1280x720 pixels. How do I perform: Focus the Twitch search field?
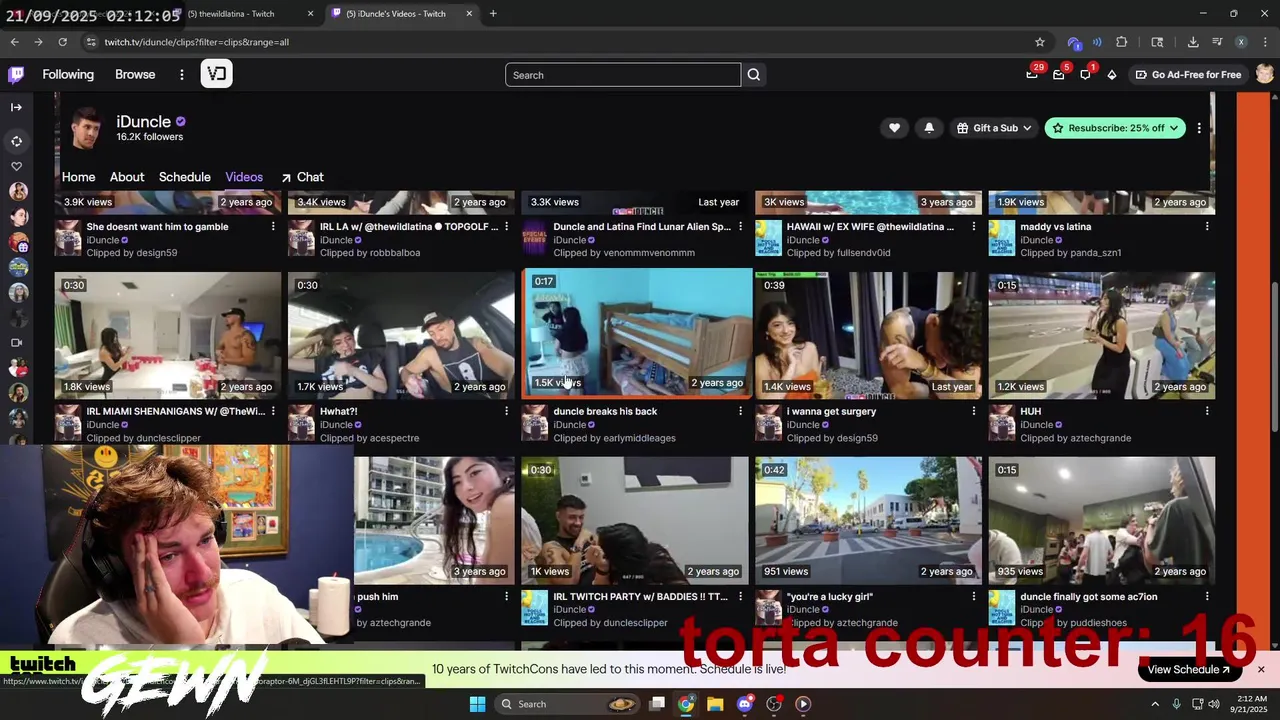tap(623, 75)
